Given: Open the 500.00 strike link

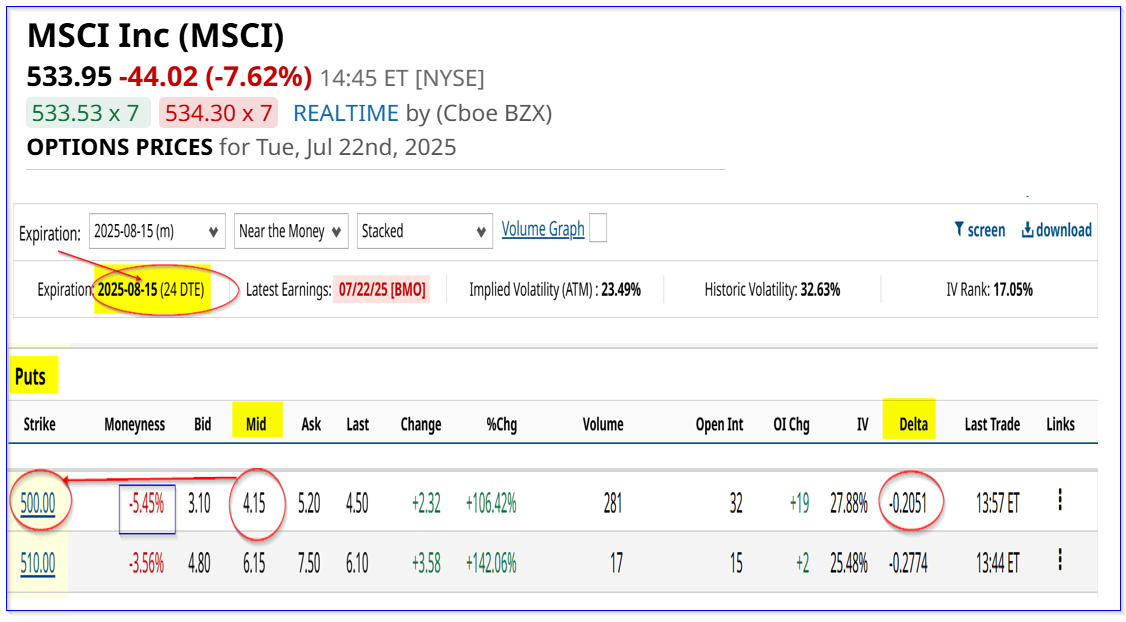Looking at the screenshot, I should [38, 503].
